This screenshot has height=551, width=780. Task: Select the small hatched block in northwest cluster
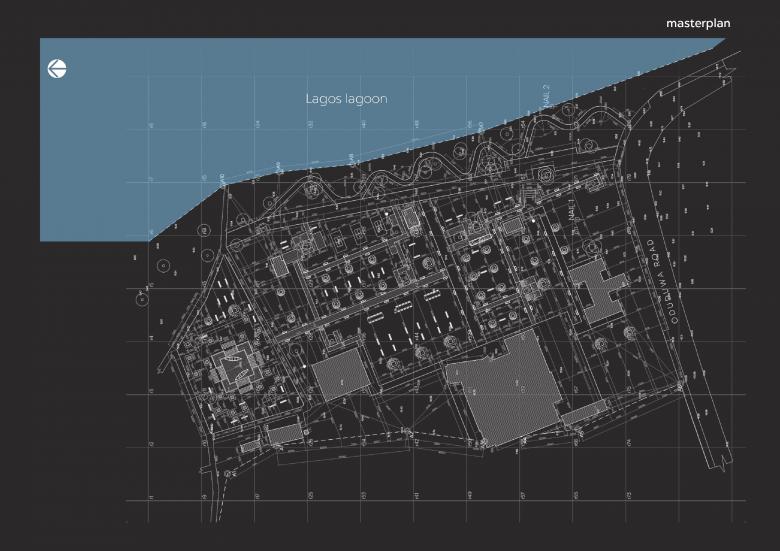(x=278, y=265)
